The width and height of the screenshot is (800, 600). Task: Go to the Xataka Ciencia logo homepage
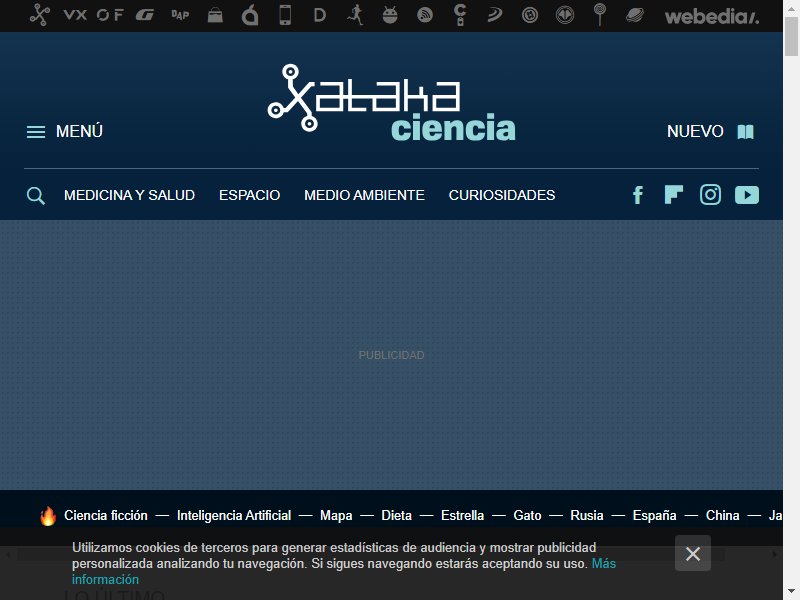(391, 103)
